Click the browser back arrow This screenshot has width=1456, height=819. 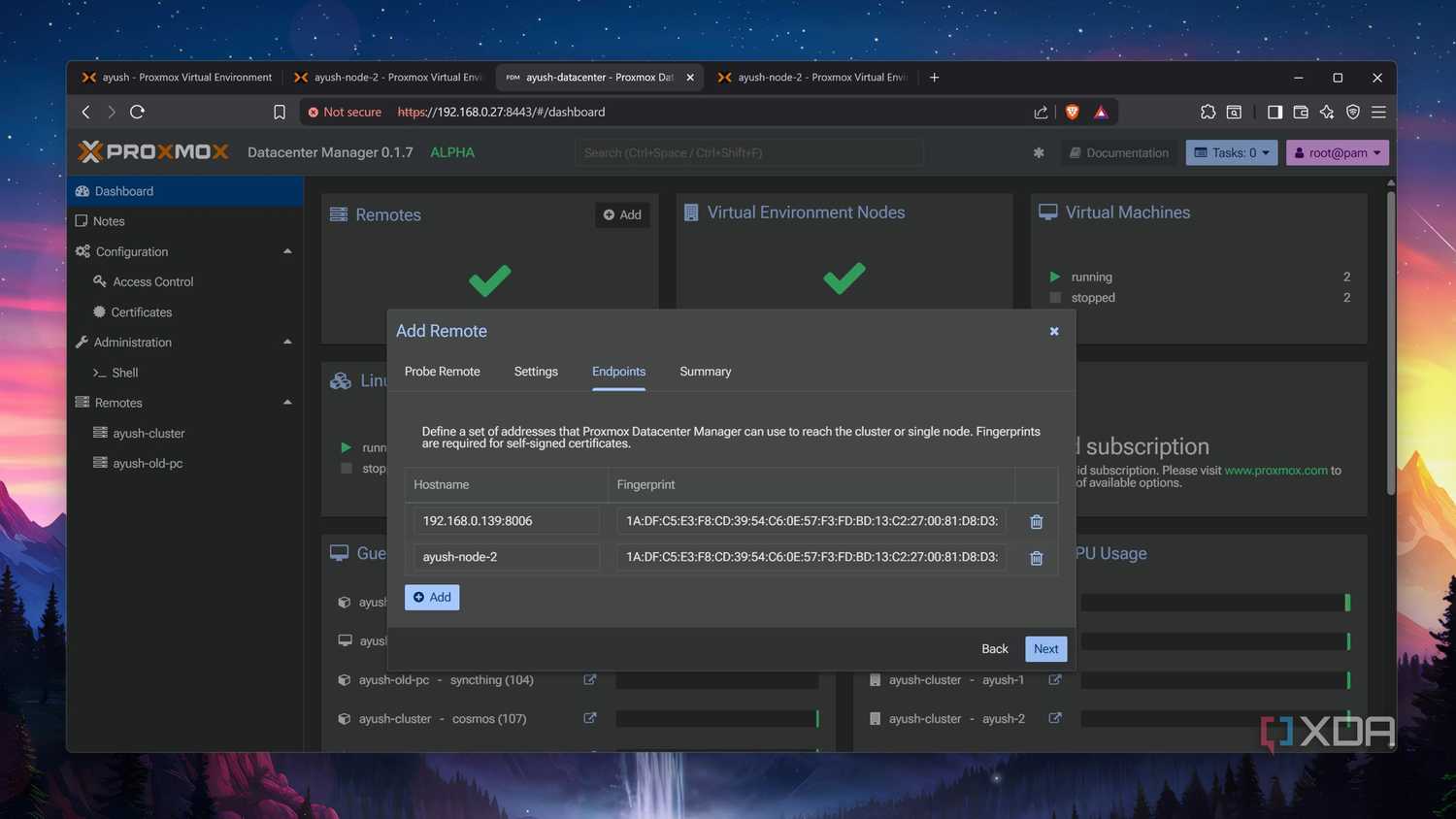coord(86,112)
